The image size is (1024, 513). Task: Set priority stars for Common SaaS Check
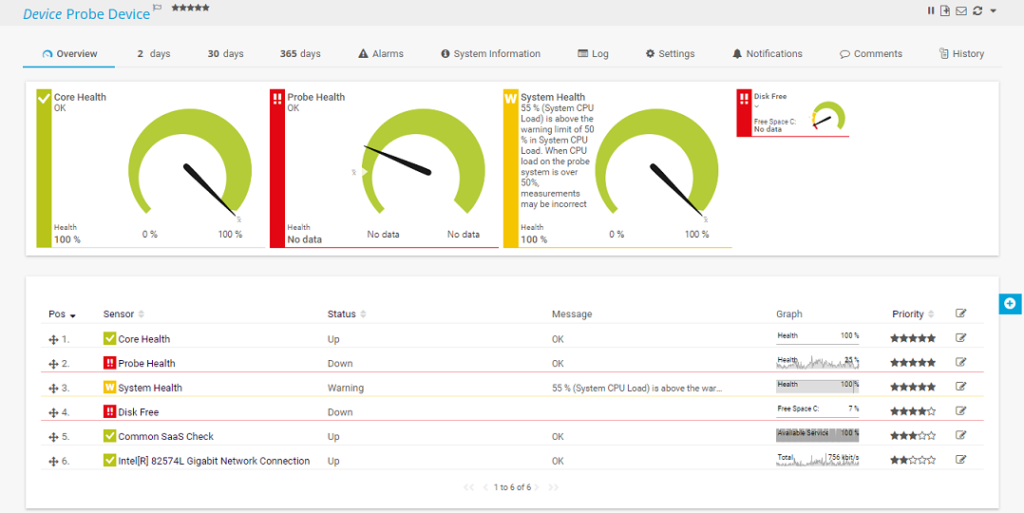pos(912,436)
